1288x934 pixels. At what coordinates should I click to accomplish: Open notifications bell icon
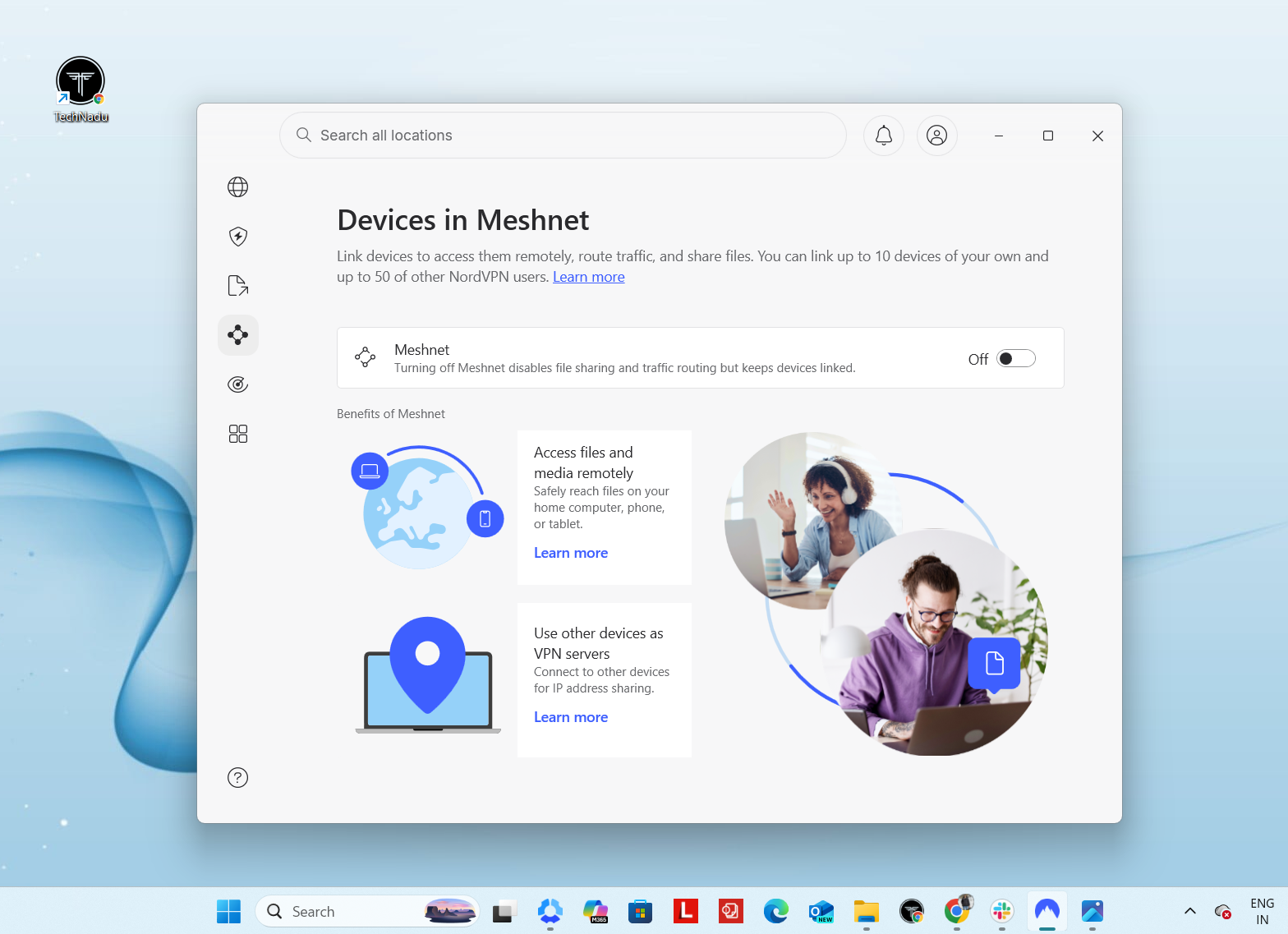(x=884, y=136)
